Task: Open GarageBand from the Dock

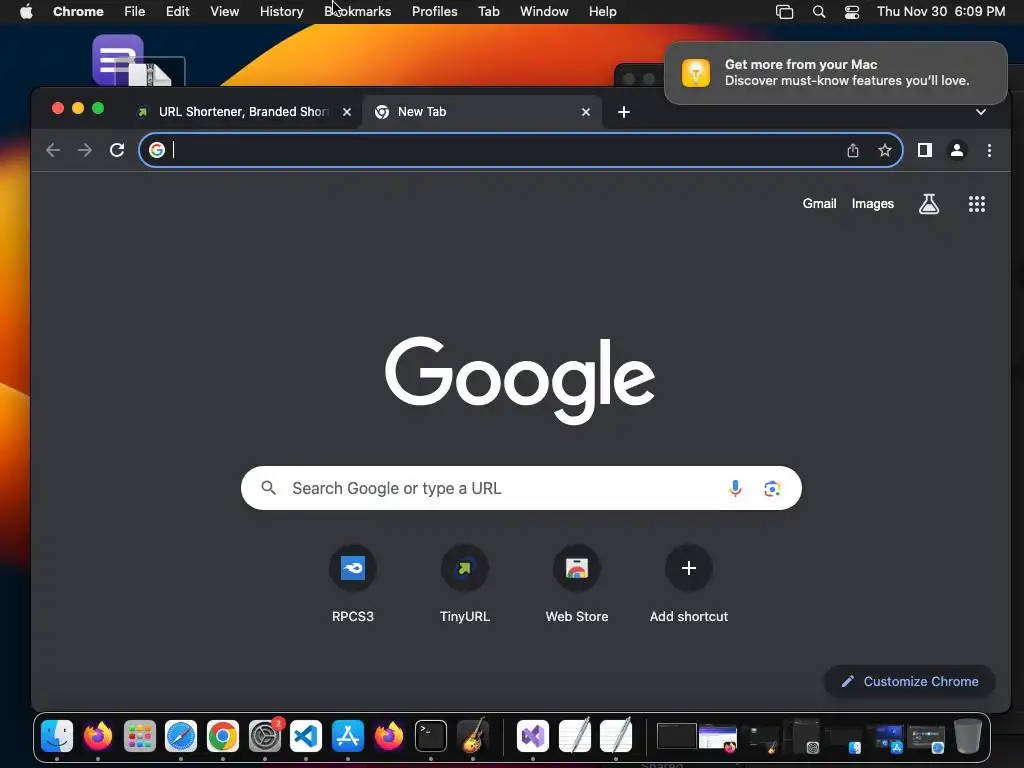Action: point(473,735)
